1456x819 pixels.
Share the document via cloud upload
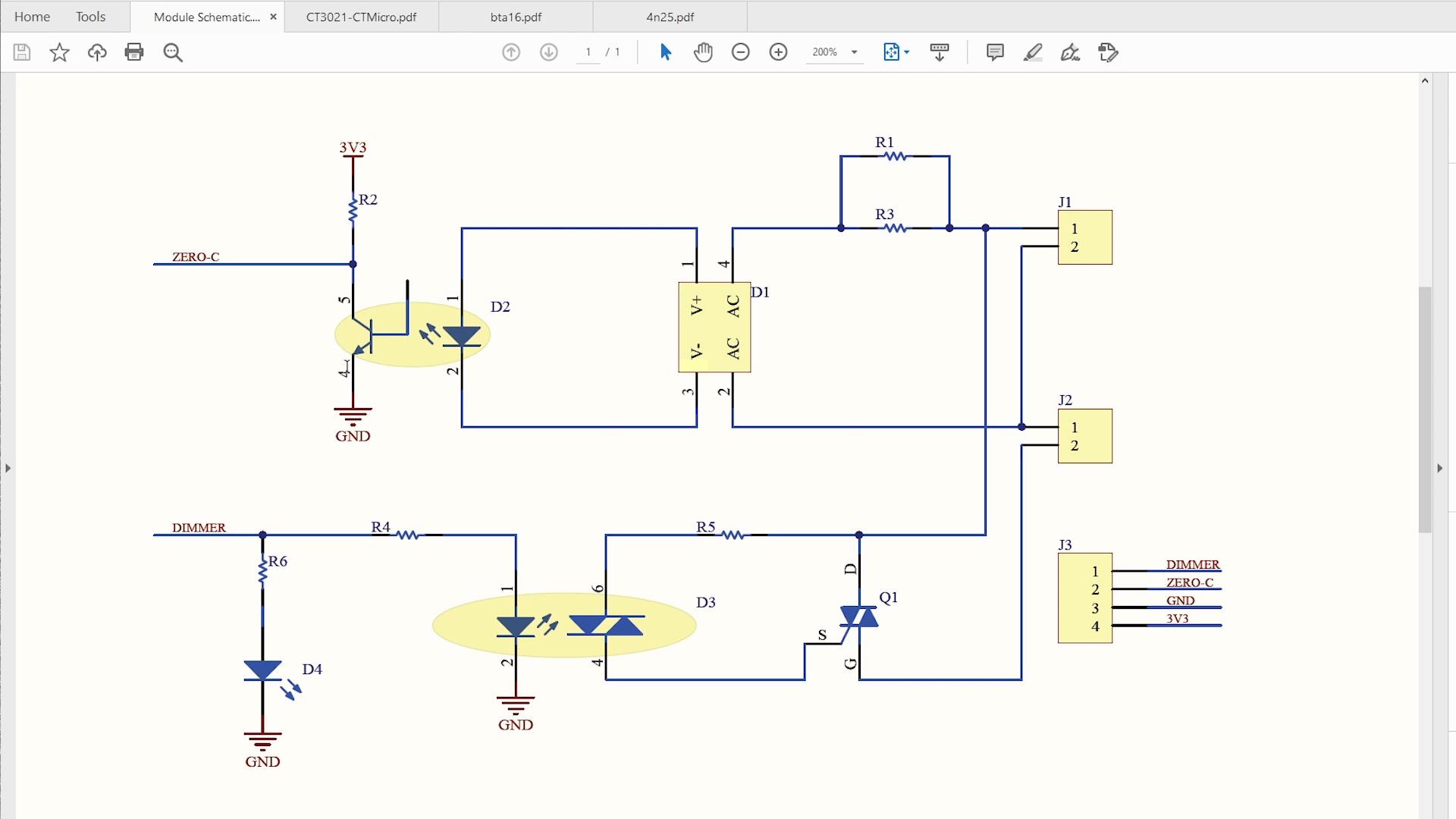97,52
